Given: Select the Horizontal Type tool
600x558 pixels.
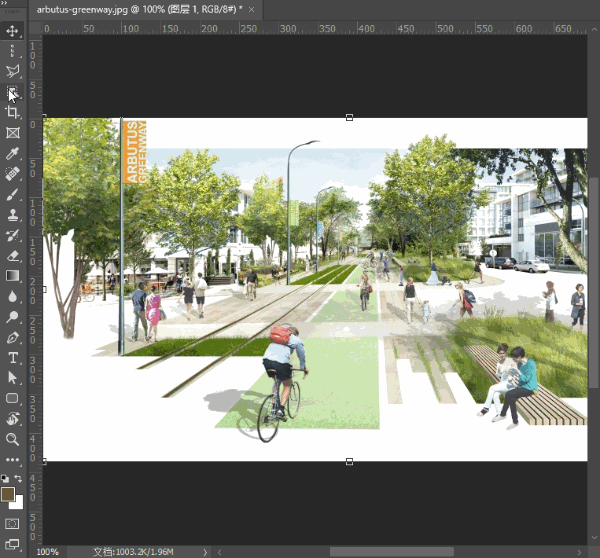Looking at the screenshot, I should pyautogui.click(x=12, y=358).
